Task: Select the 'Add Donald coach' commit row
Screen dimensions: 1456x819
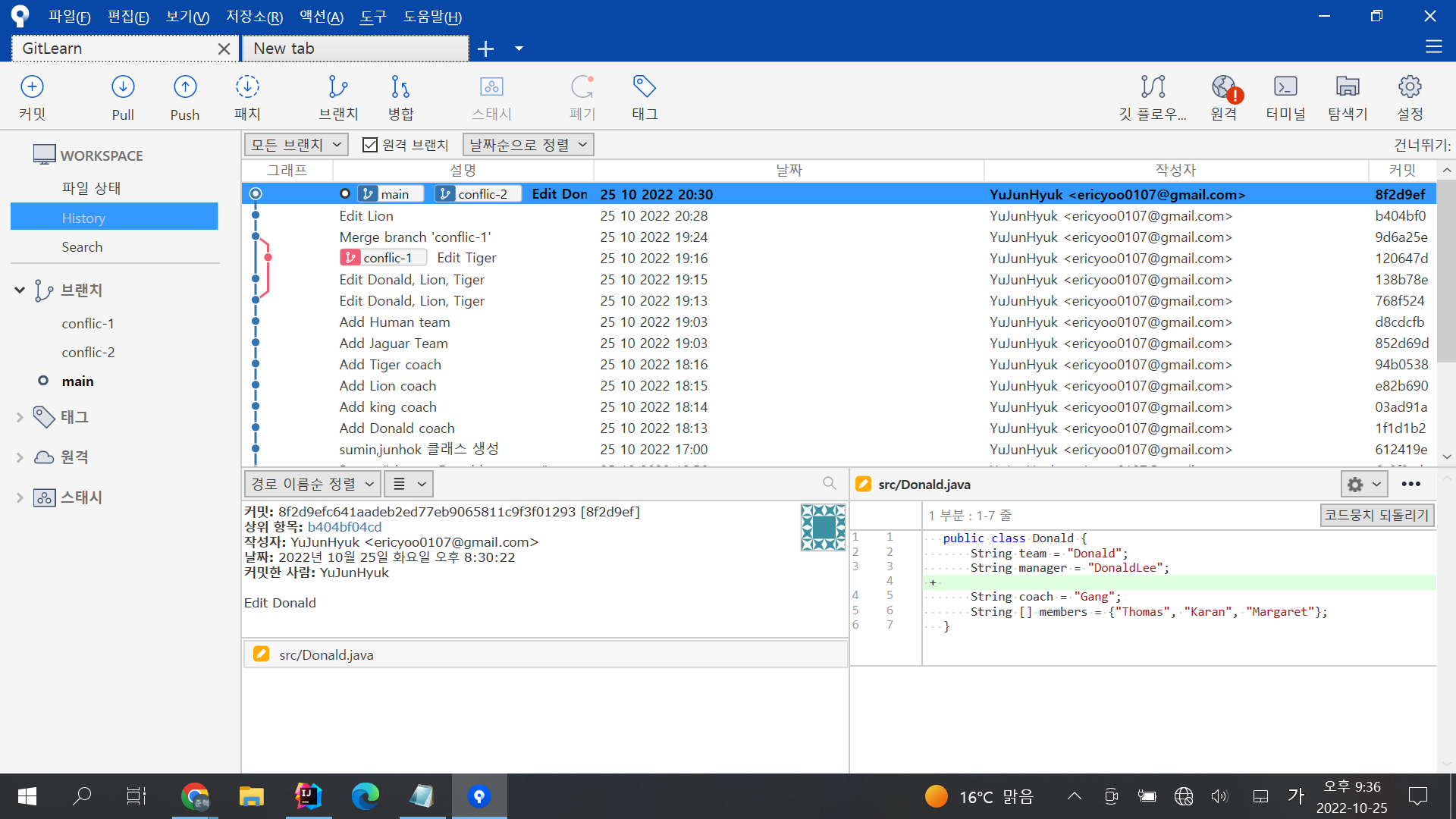Action: pyautogui.click(x=839, y=428)
